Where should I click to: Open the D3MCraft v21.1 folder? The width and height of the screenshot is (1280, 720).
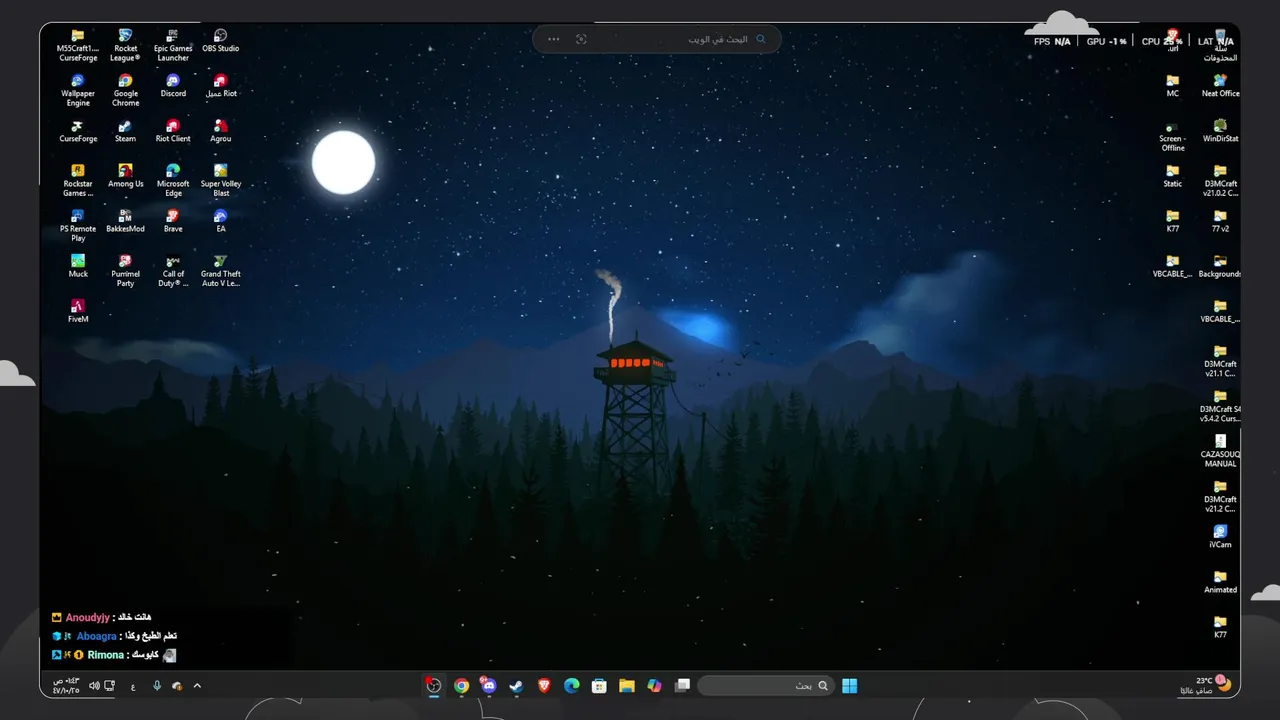[1220, 361]
